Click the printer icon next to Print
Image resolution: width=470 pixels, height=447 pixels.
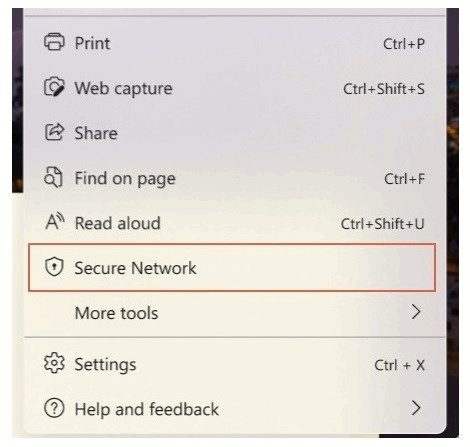[x=54, y=42]
